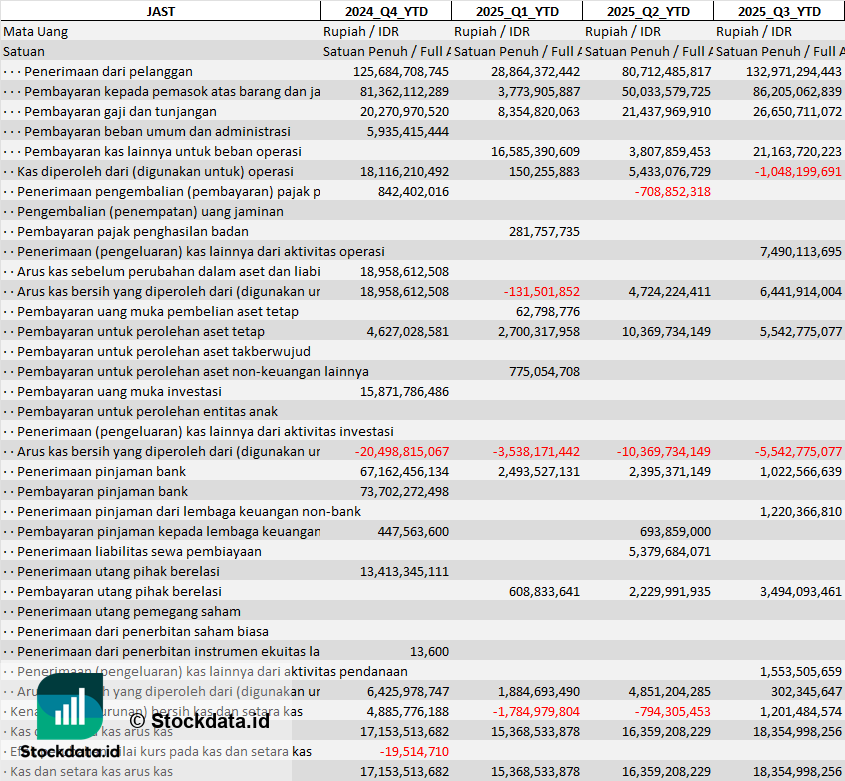
Task: Click the red value -708,852,318
Action: tap(672, 191)
